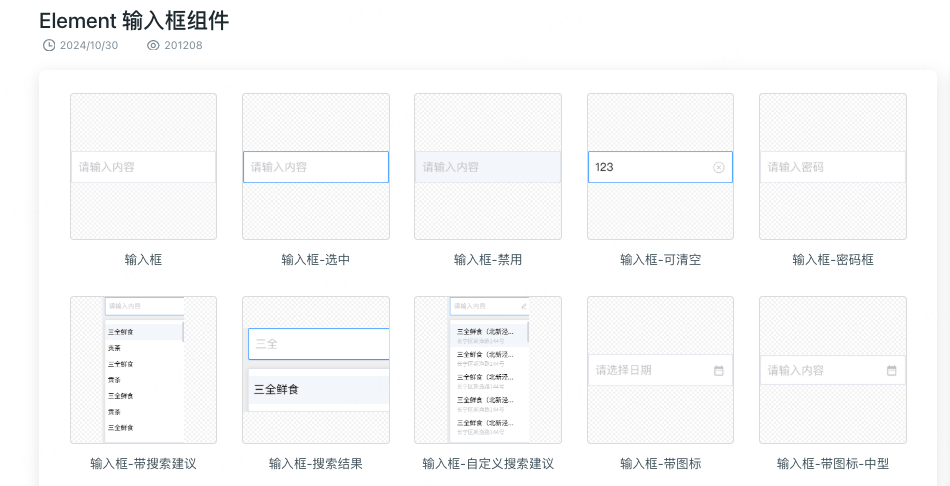Click the 输入框-带搜索建议 caption
The image size is (950, 486).
point(144,464)
